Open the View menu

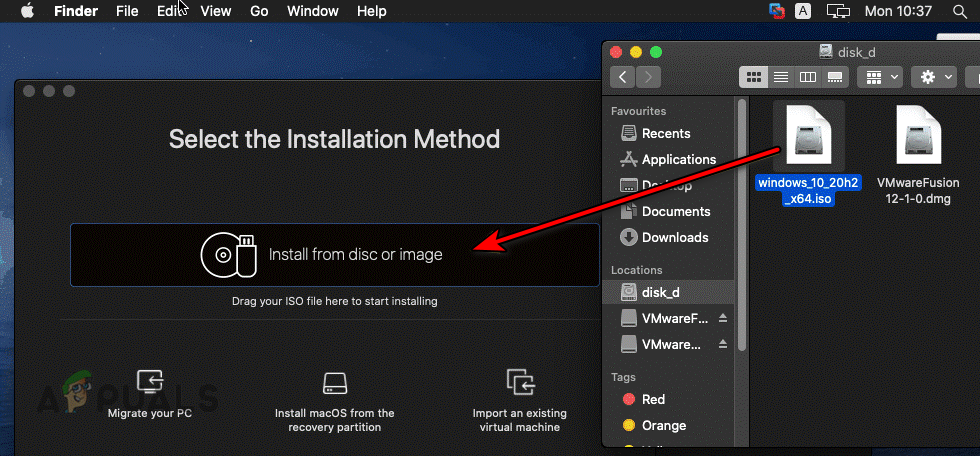coord(216,11)
